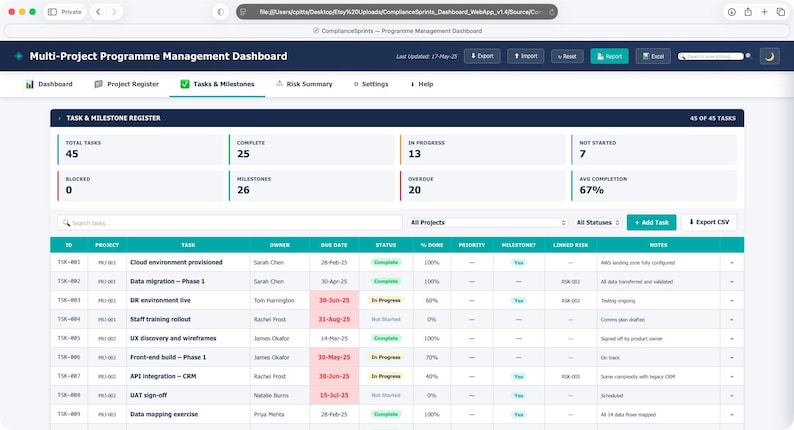The height and width of the screenshot is (430, 794).
Task: Click the Safari privacy shield icon
Action: pos(220,12)
